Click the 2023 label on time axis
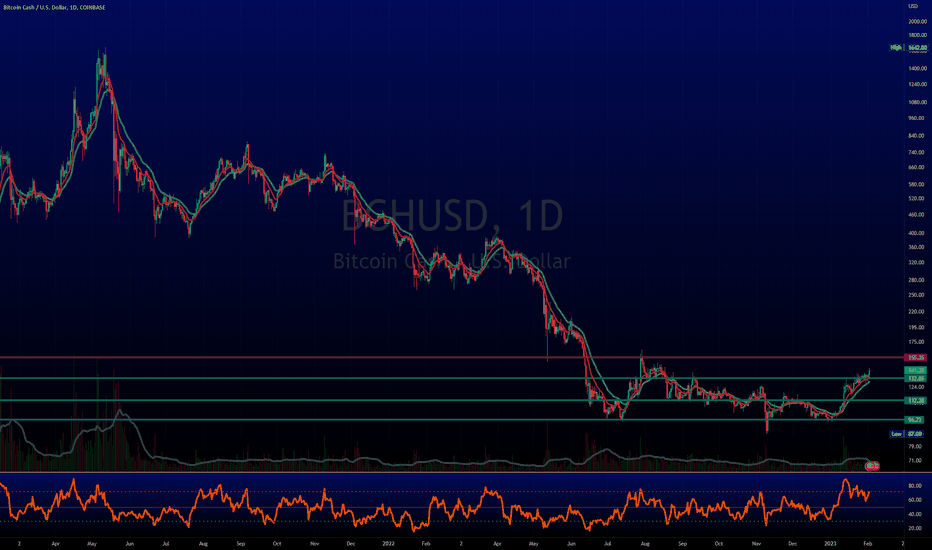 pos(830,543)
